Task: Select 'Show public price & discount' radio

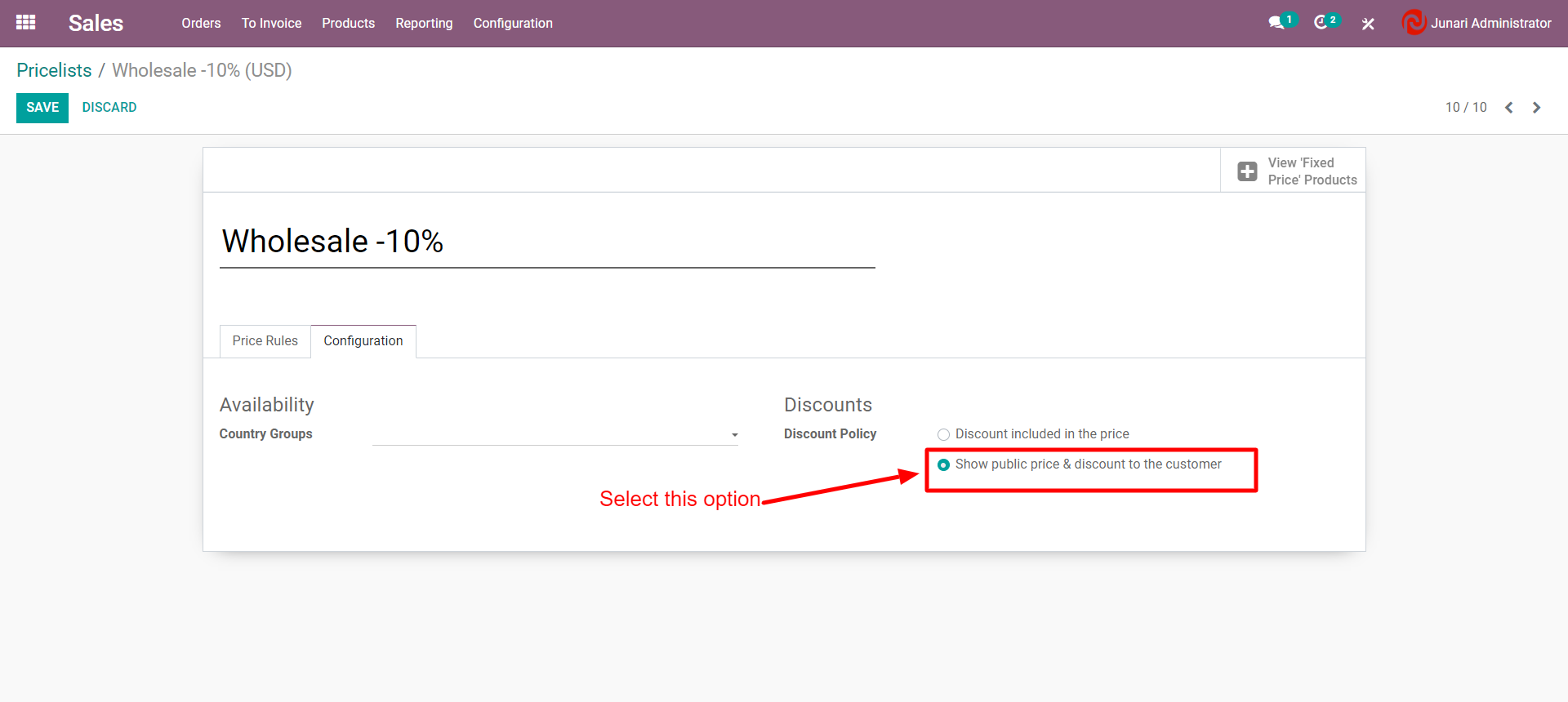Action: coord(944,464)
